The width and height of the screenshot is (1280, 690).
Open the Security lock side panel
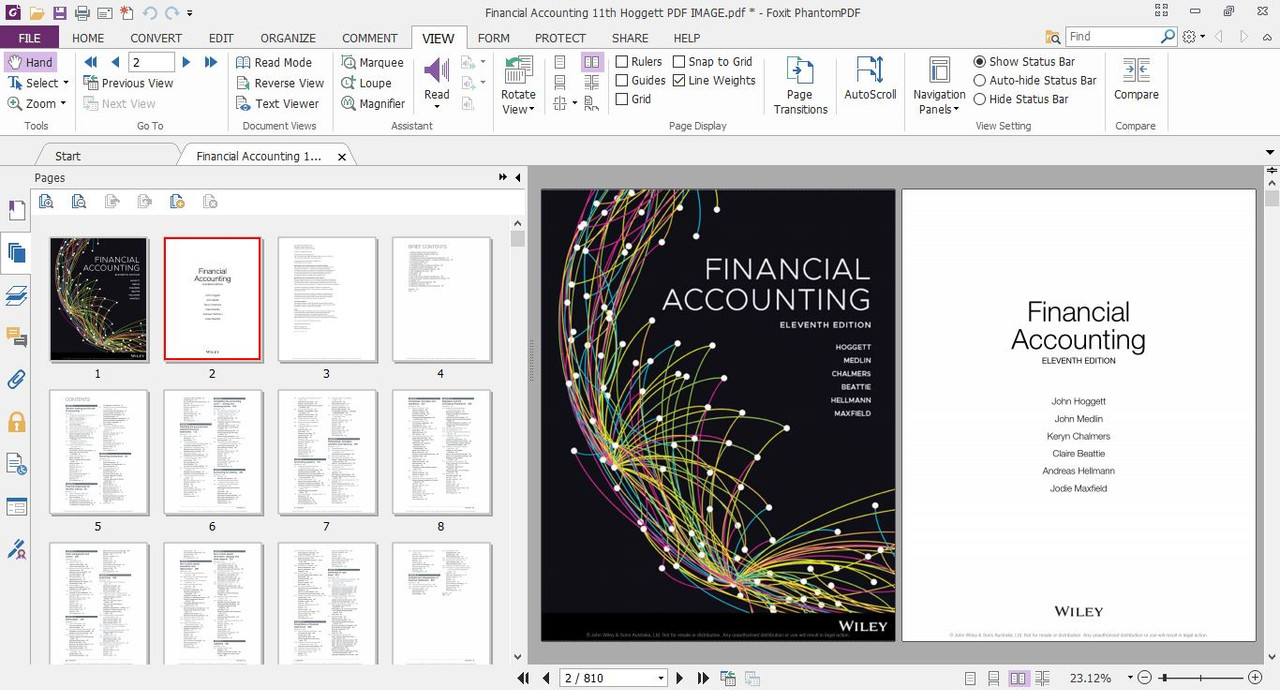click(16, 422)
